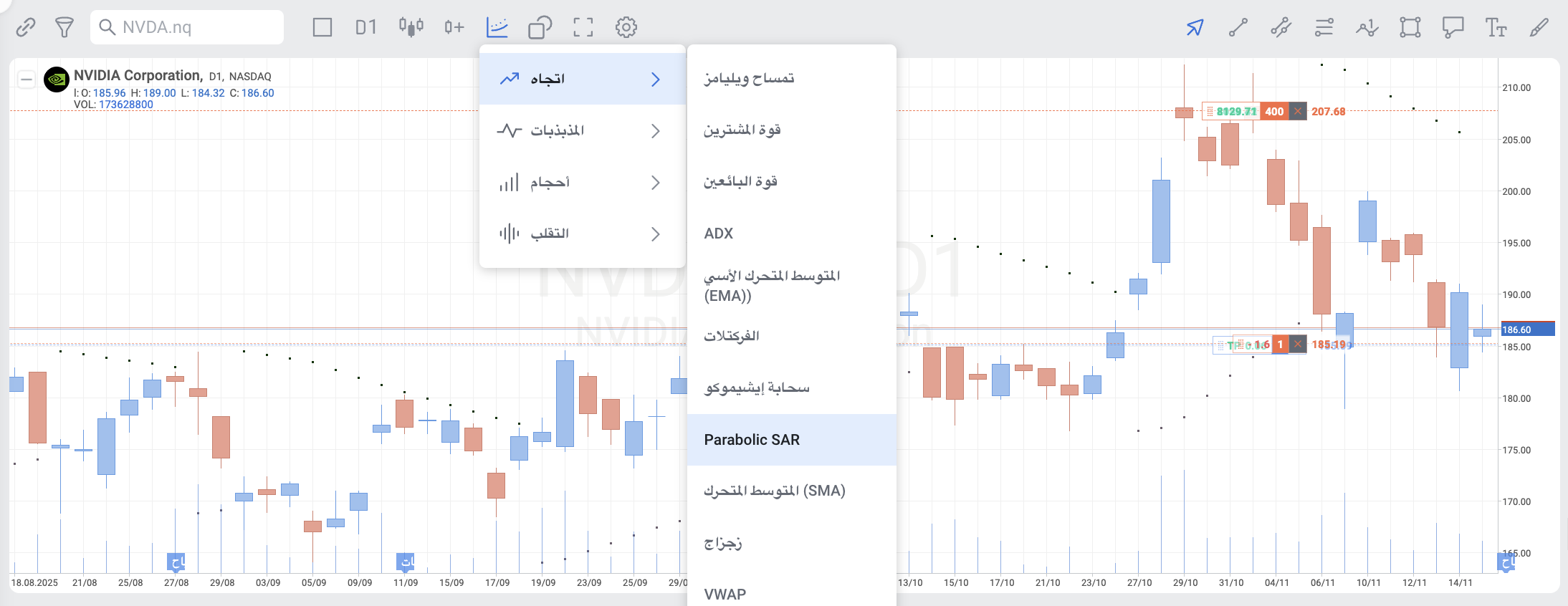Collapse the NVIDIA legend minus button
The image size is (1568, 606).
[27, 80]
